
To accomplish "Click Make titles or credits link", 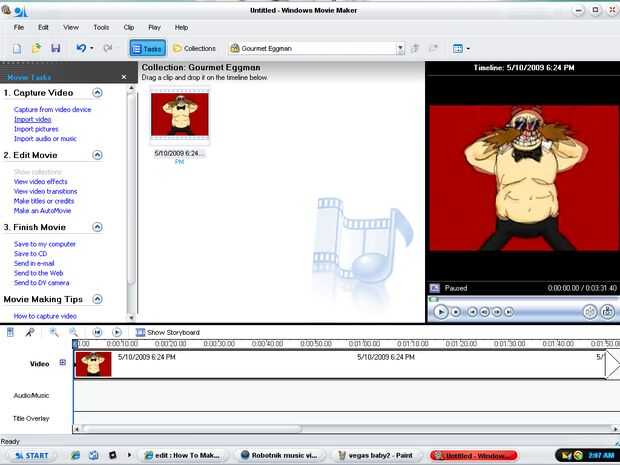I will [x=44, y=201].
